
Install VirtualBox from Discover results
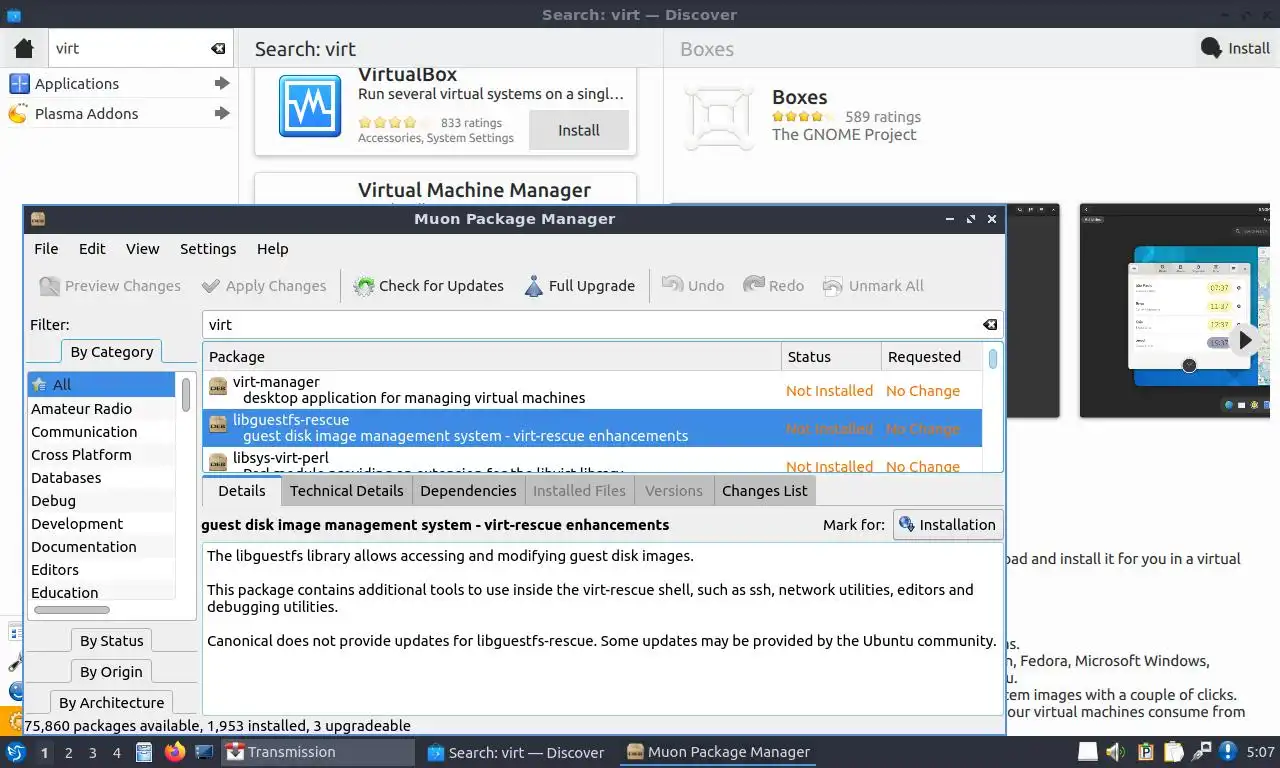pyautogui.click(x=578, y=130)
